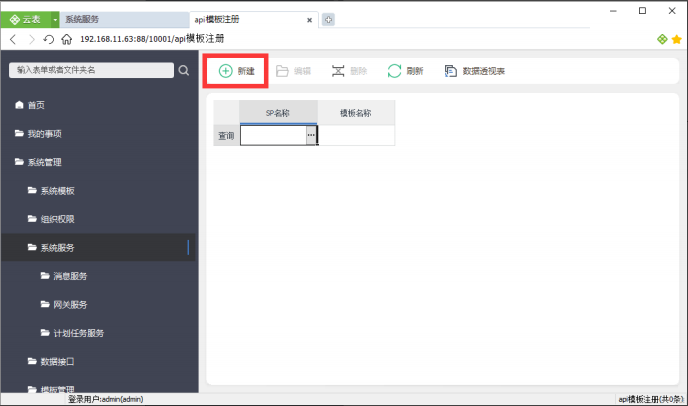Click the home icon in address bar
The height and width of the screenshot is (406, 688).
(x=66, y=40)
